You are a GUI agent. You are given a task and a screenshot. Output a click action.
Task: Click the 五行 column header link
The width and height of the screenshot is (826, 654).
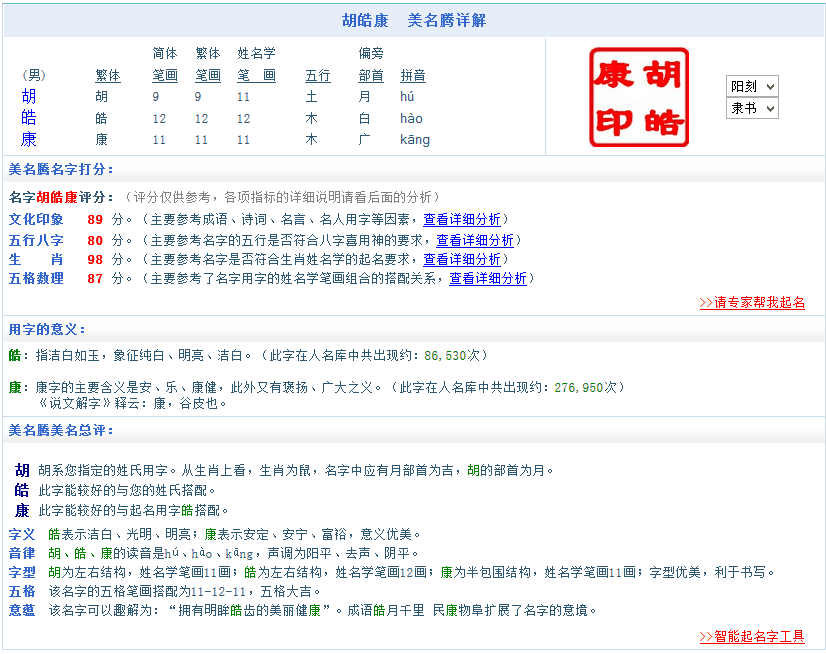point(317,75)
